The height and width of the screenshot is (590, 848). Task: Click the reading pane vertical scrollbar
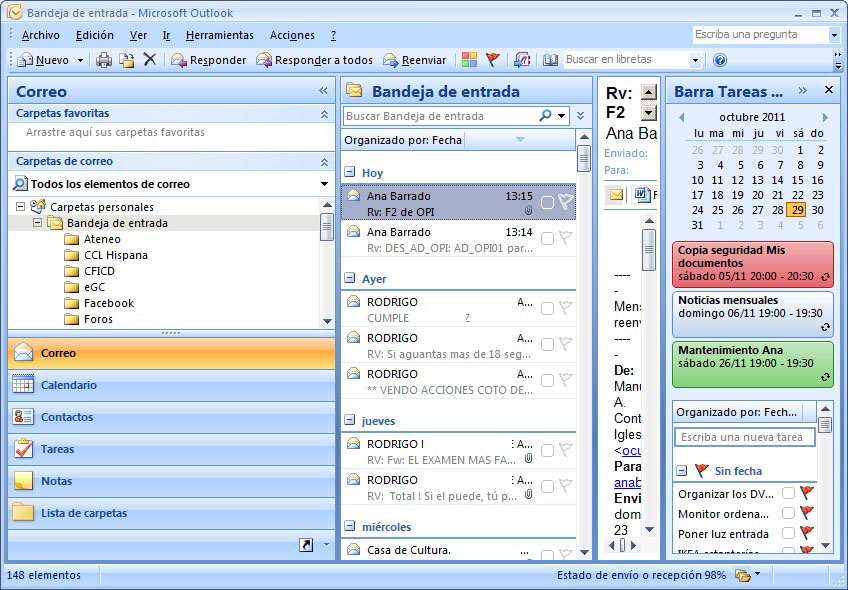click(649, 373)
